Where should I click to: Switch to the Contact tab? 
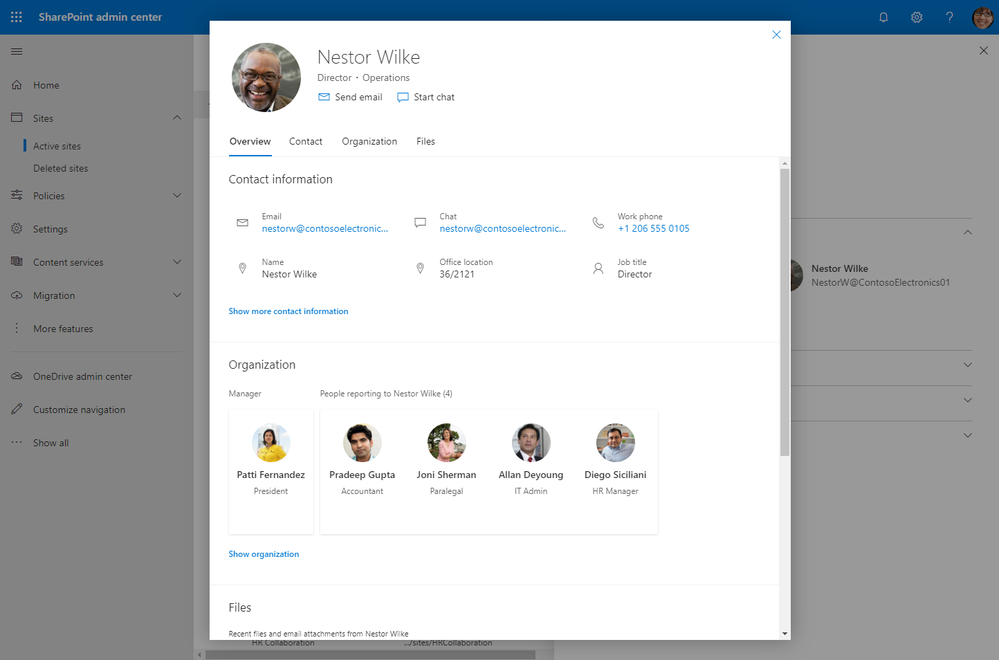(x=305, y=141)
